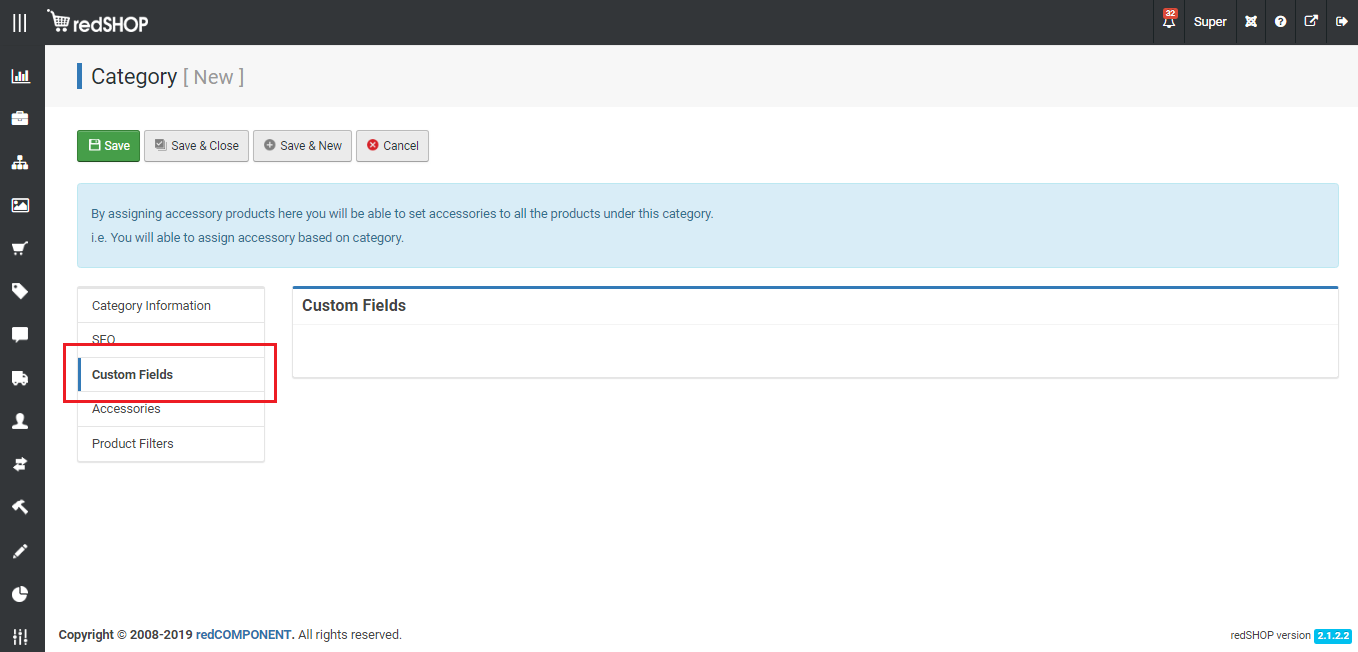
Task: Open the briefcase icon in sidebar
Action: pos(20,119)
